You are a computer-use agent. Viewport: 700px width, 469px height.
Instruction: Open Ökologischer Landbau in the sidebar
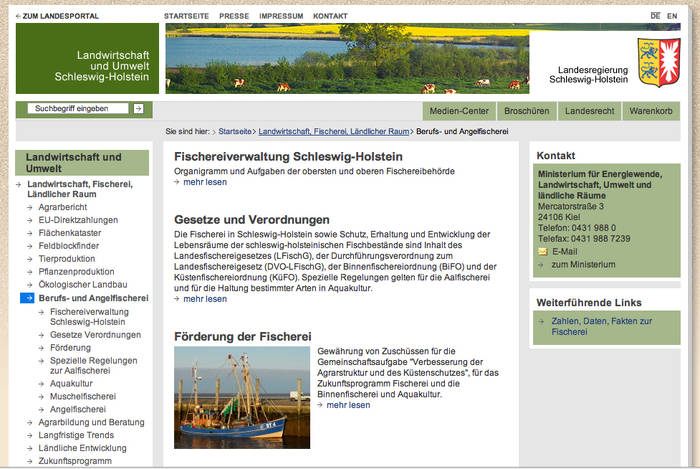pos(82,285)
